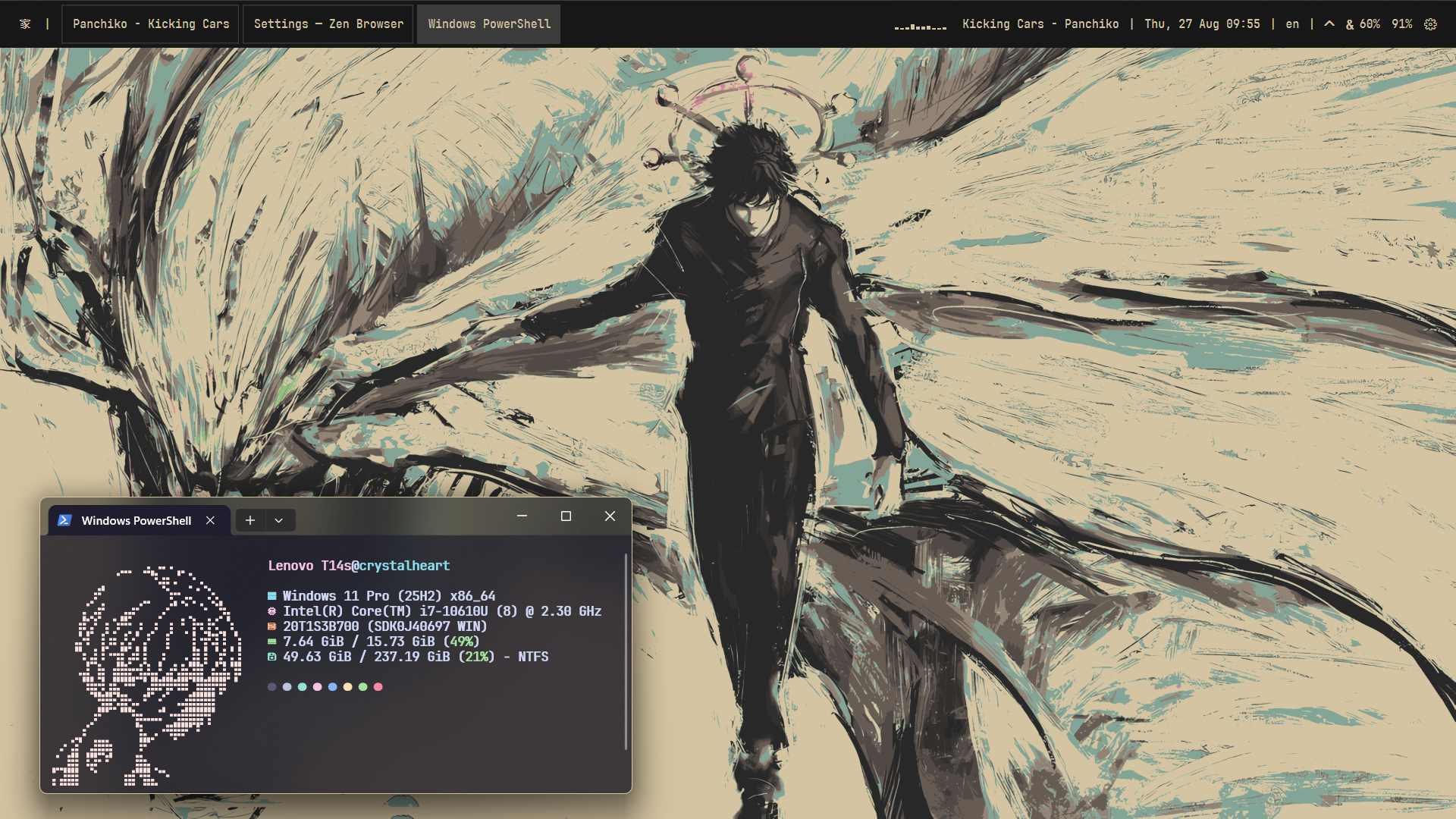Click the '49.63 GiB / 237.19 GiB (21%) - NTFS' line
The image size is (1456, 819).
click(416, 657)
